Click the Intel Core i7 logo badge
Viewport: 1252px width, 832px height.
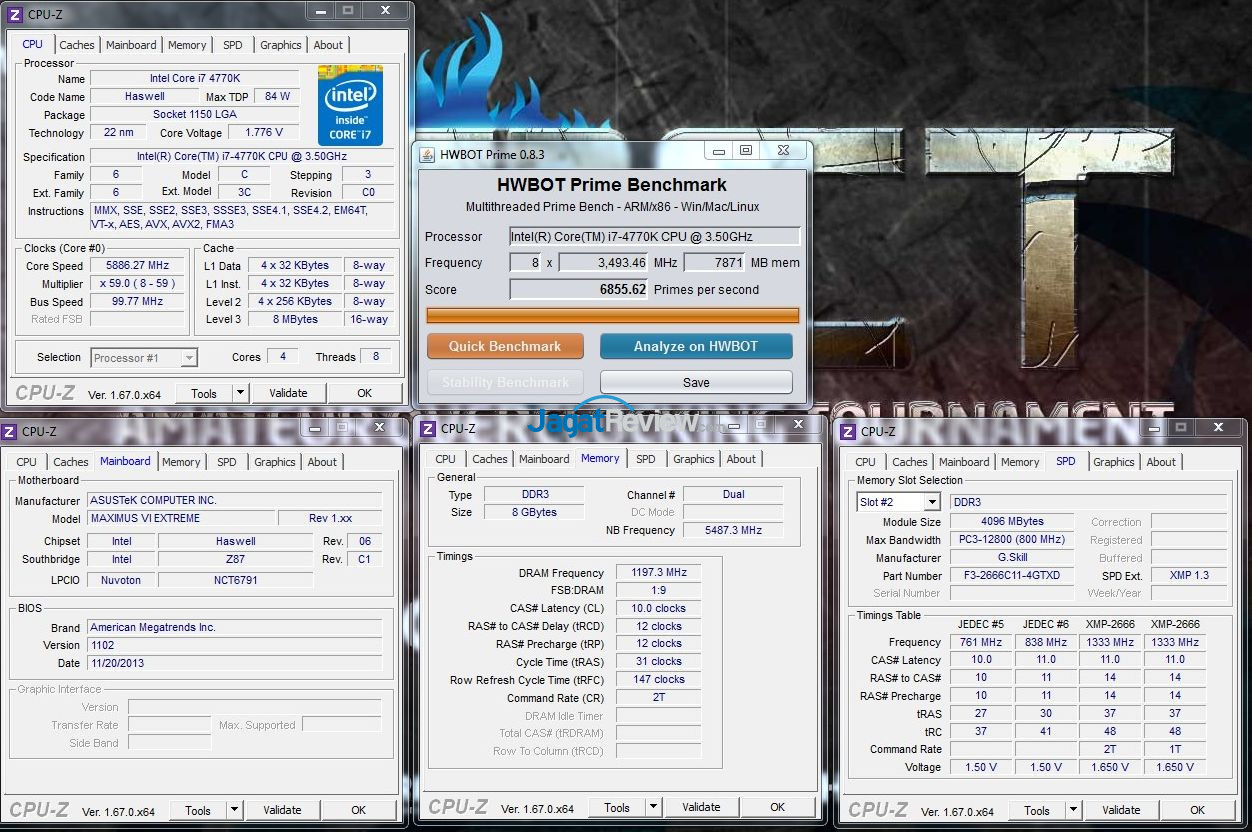350,106
